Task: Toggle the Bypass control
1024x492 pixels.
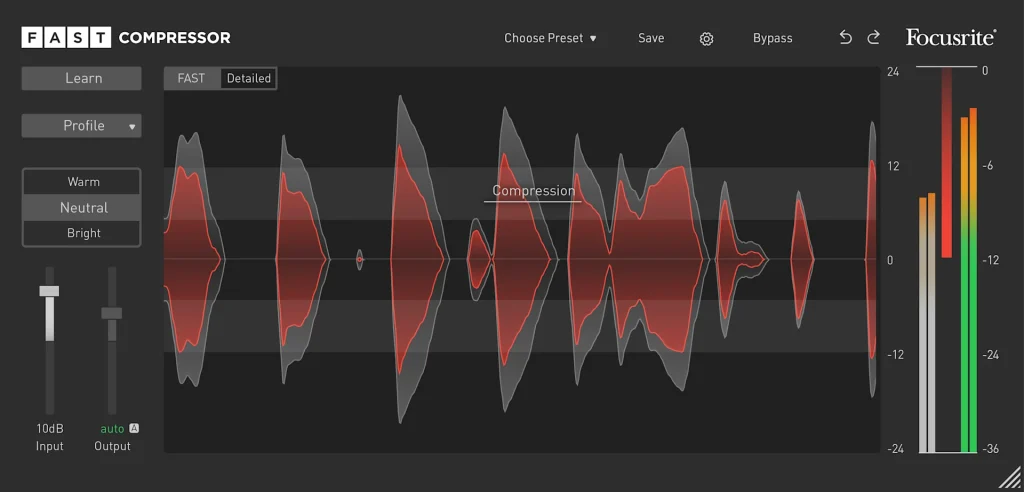Action: 772,39
